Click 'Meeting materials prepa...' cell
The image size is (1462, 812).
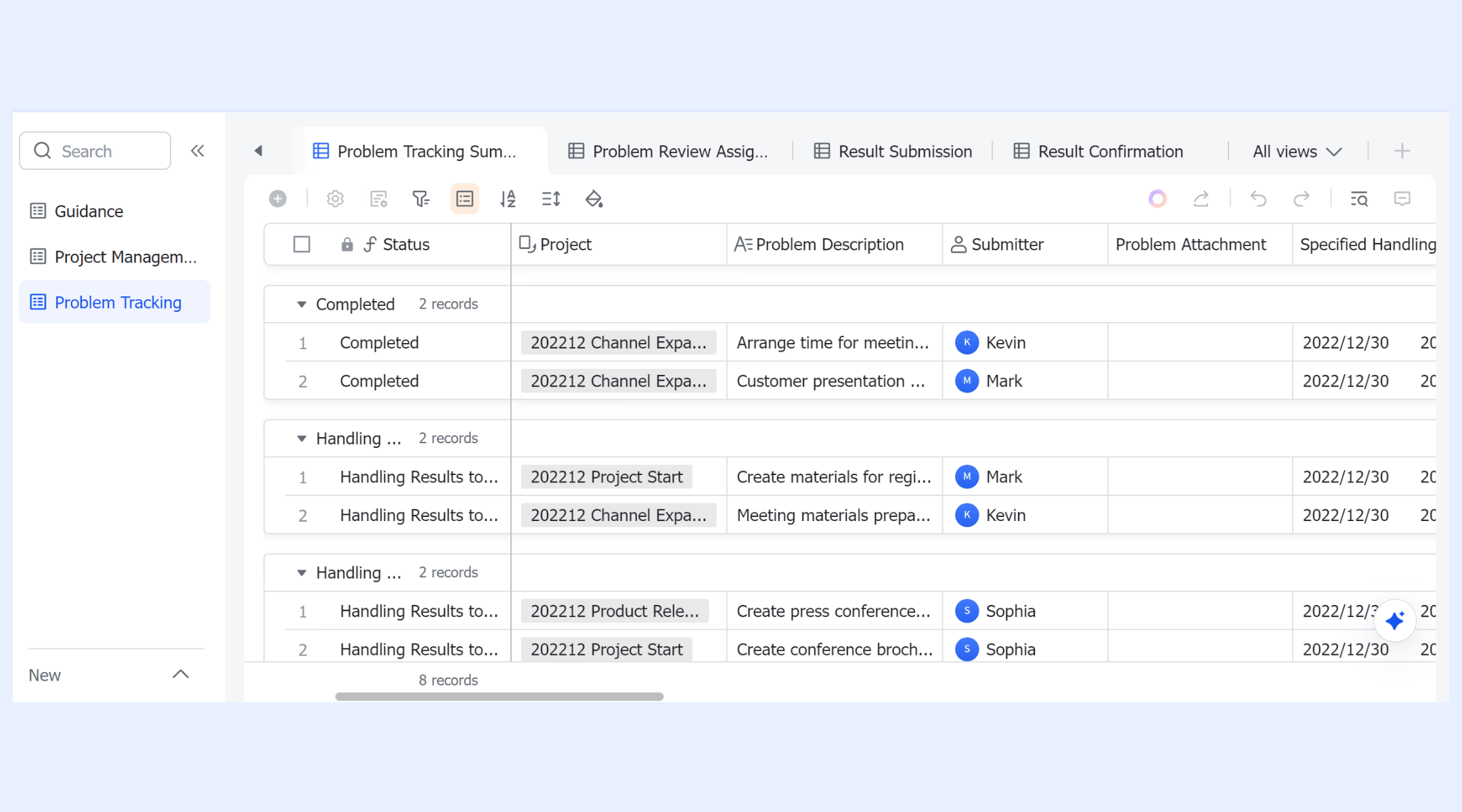pyautogui.click(x=835, y=515)
